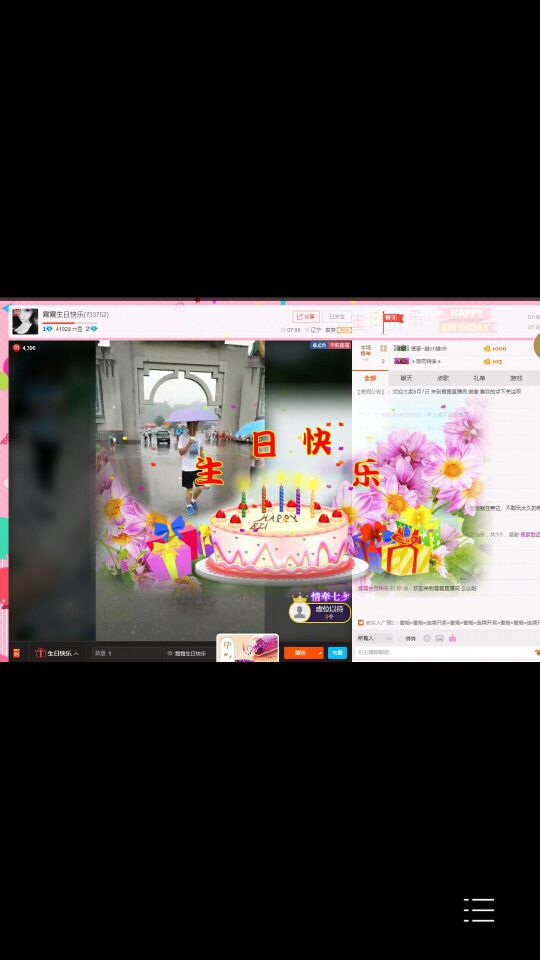This screenshot has height=960, width=540.
Task: Click the gift quantity input field
Action: coord(127,653)
